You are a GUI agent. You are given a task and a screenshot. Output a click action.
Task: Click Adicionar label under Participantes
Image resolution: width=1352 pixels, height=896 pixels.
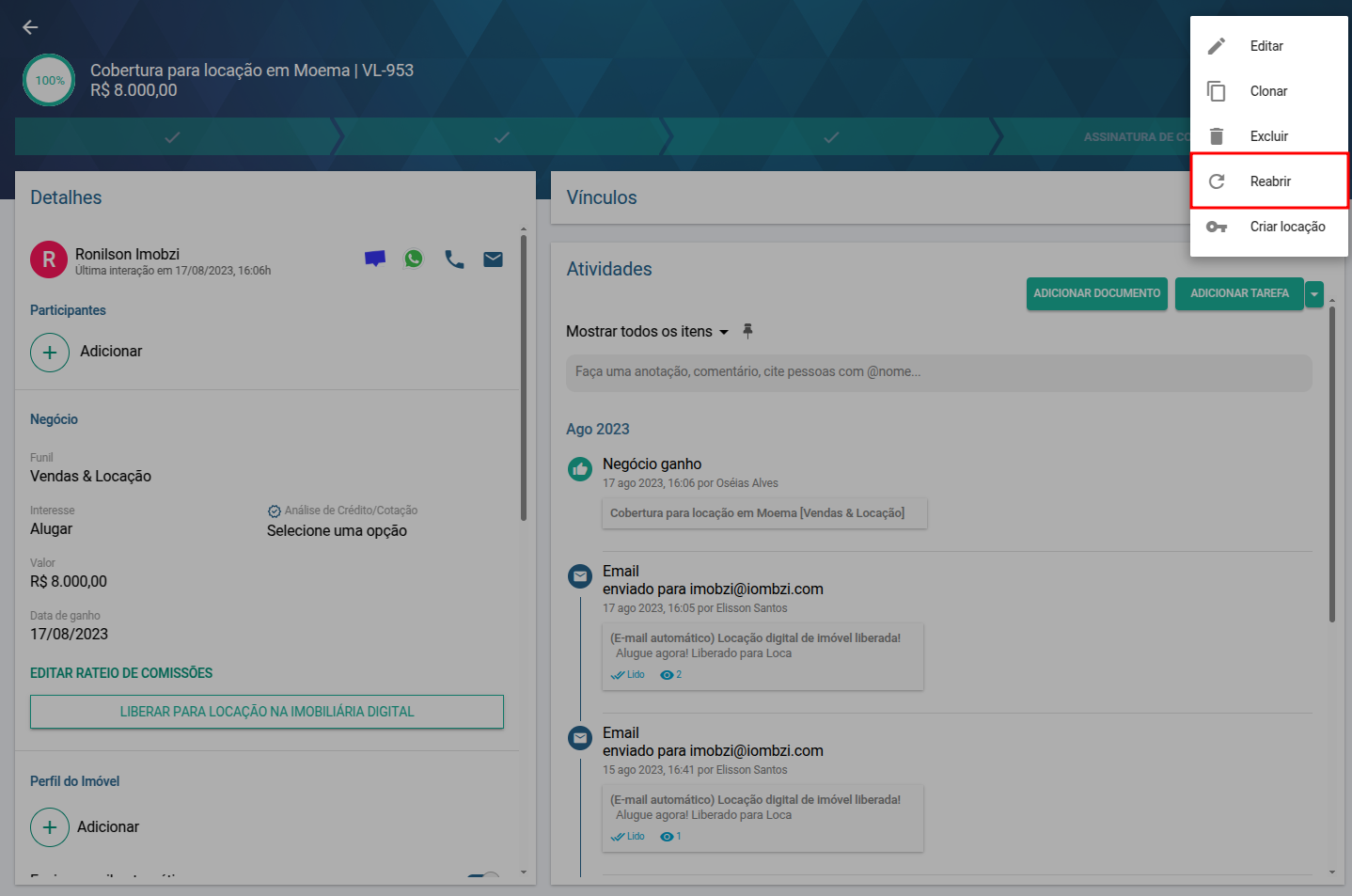point(111,351)
